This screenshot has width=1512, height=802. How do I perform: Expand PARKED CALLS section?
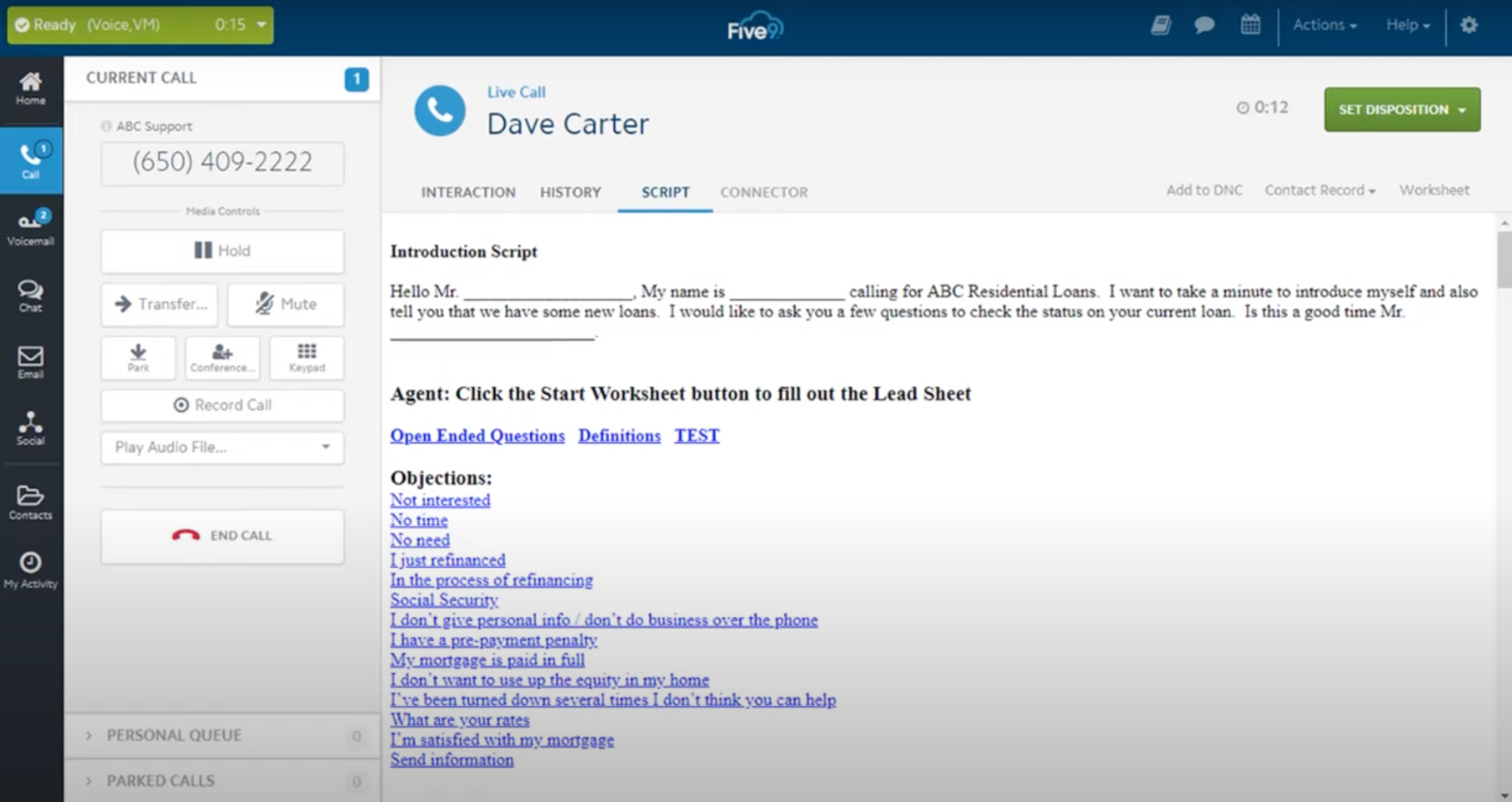coord(222,781)
